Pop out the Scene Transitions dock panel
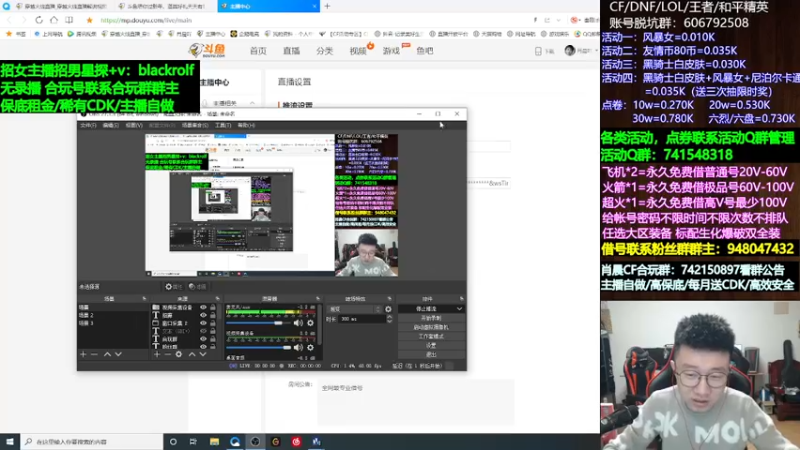This screenshot has height=450, width=800. pos(389,298)
